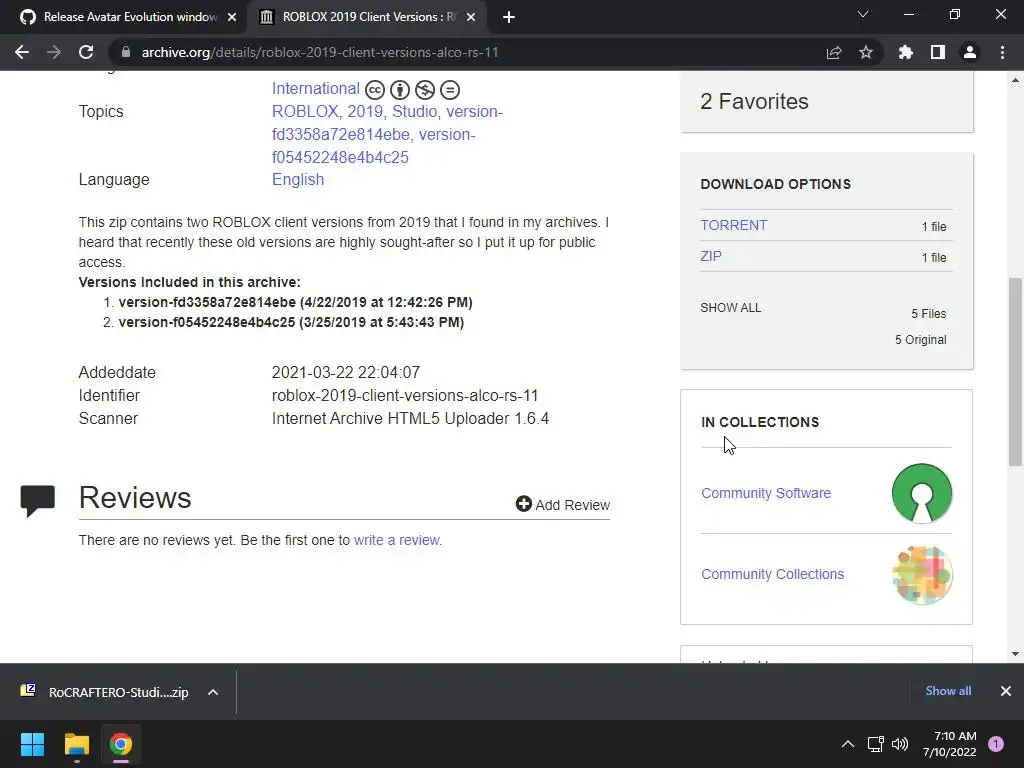Open the English language link
The width and height of the screenshot is (1024, 768).
click(298, 180)
